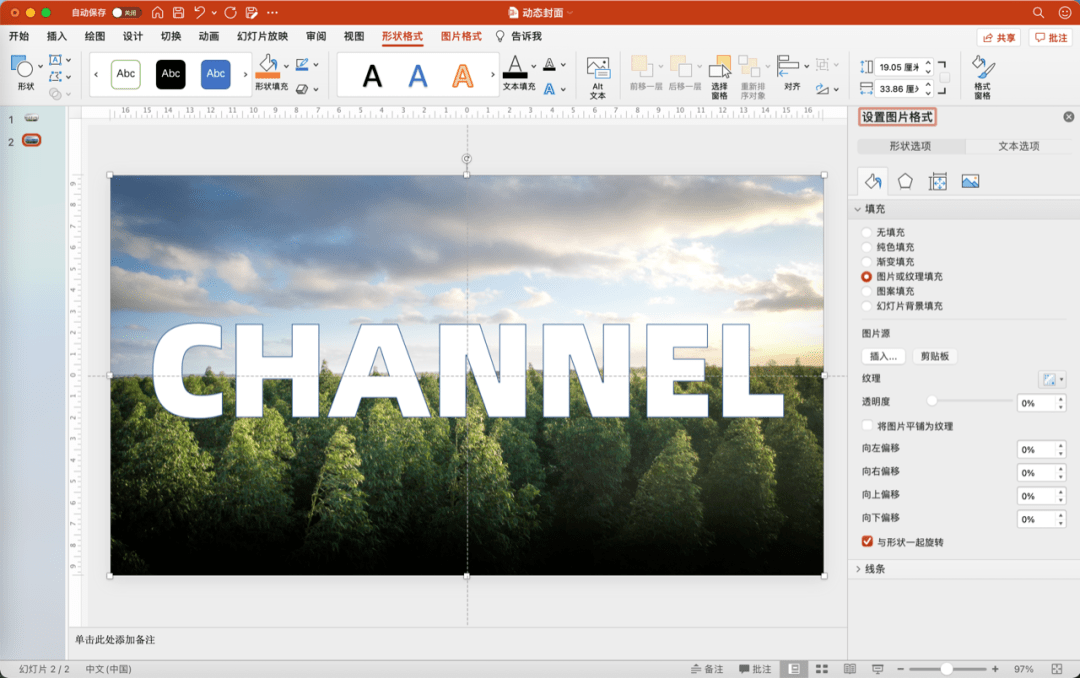
Task: Uncheck Rotate with Shape (与形状一起旋转)
Action: pyautogui.click(x=867, y=542)
